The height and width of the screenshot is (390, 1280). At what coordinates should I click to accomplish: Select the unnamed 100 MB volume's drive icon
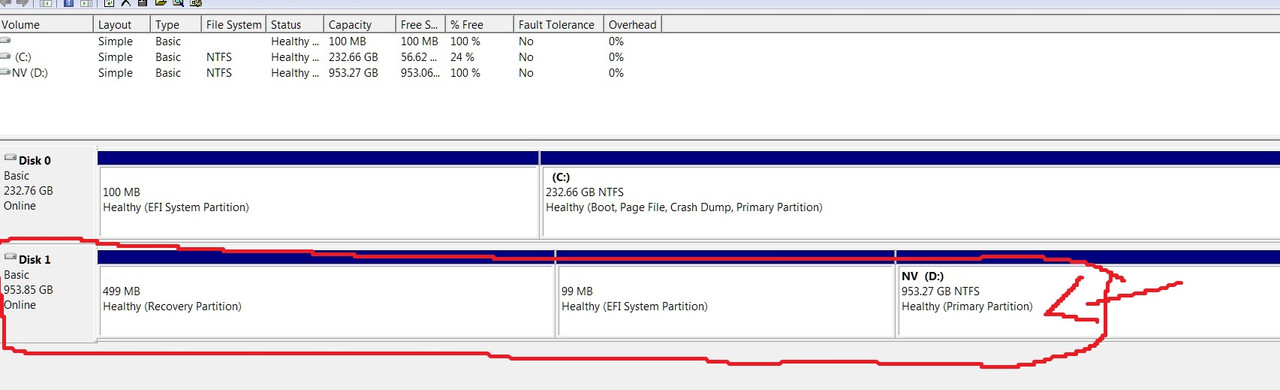pyautogui.click(x=6, y=42)
